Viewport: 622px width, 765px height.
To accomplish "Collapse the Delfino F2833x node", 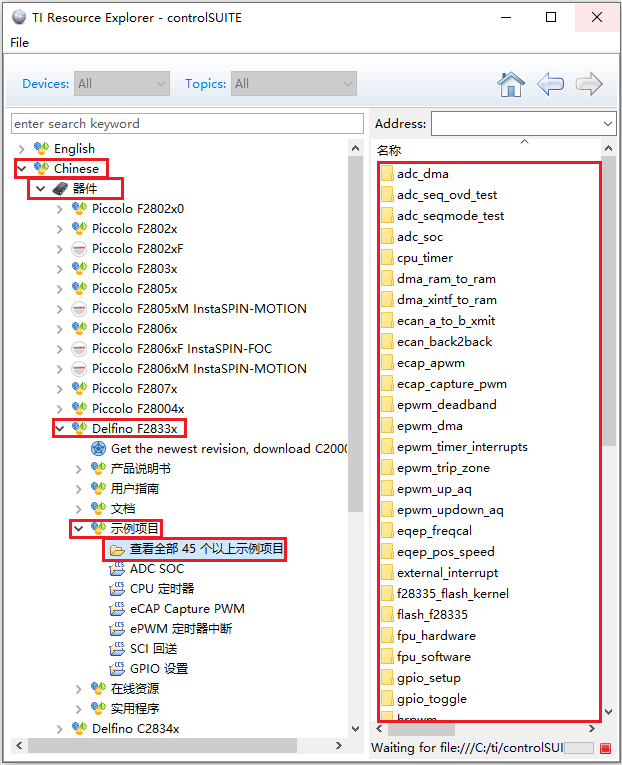I will point(60,429).
